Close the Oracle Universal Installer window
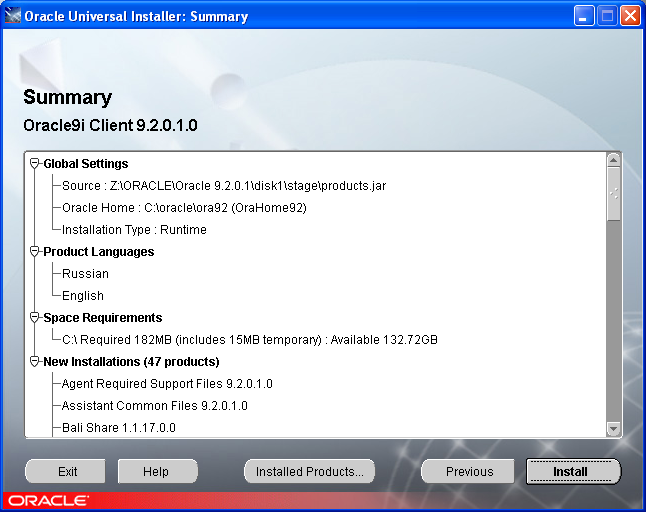The image size is (646, 512). (630, 16)
